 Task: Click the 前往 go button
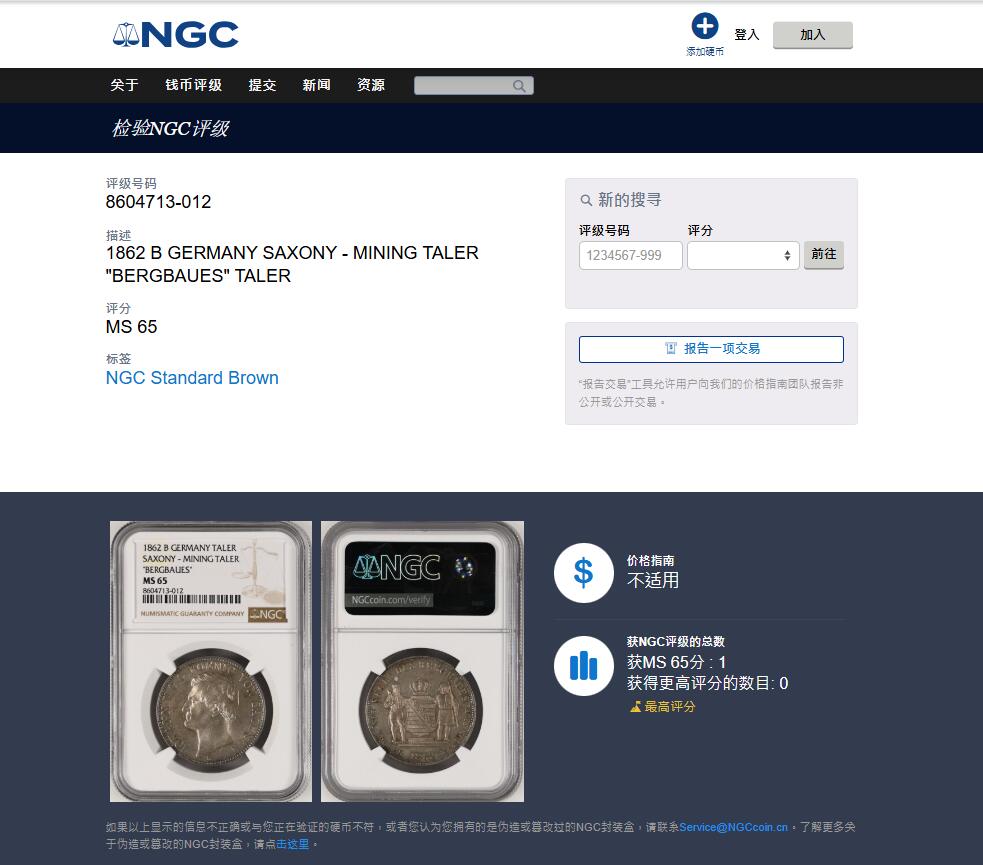(824, 255)
